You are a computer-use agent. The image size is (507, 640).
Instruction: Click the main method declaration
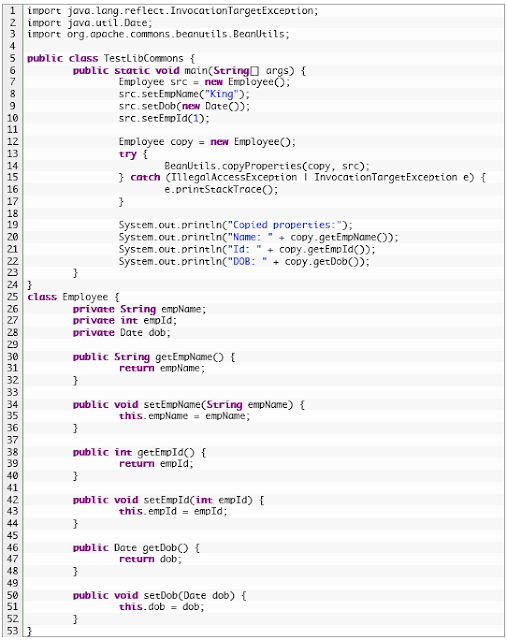(x=189, y=71)
